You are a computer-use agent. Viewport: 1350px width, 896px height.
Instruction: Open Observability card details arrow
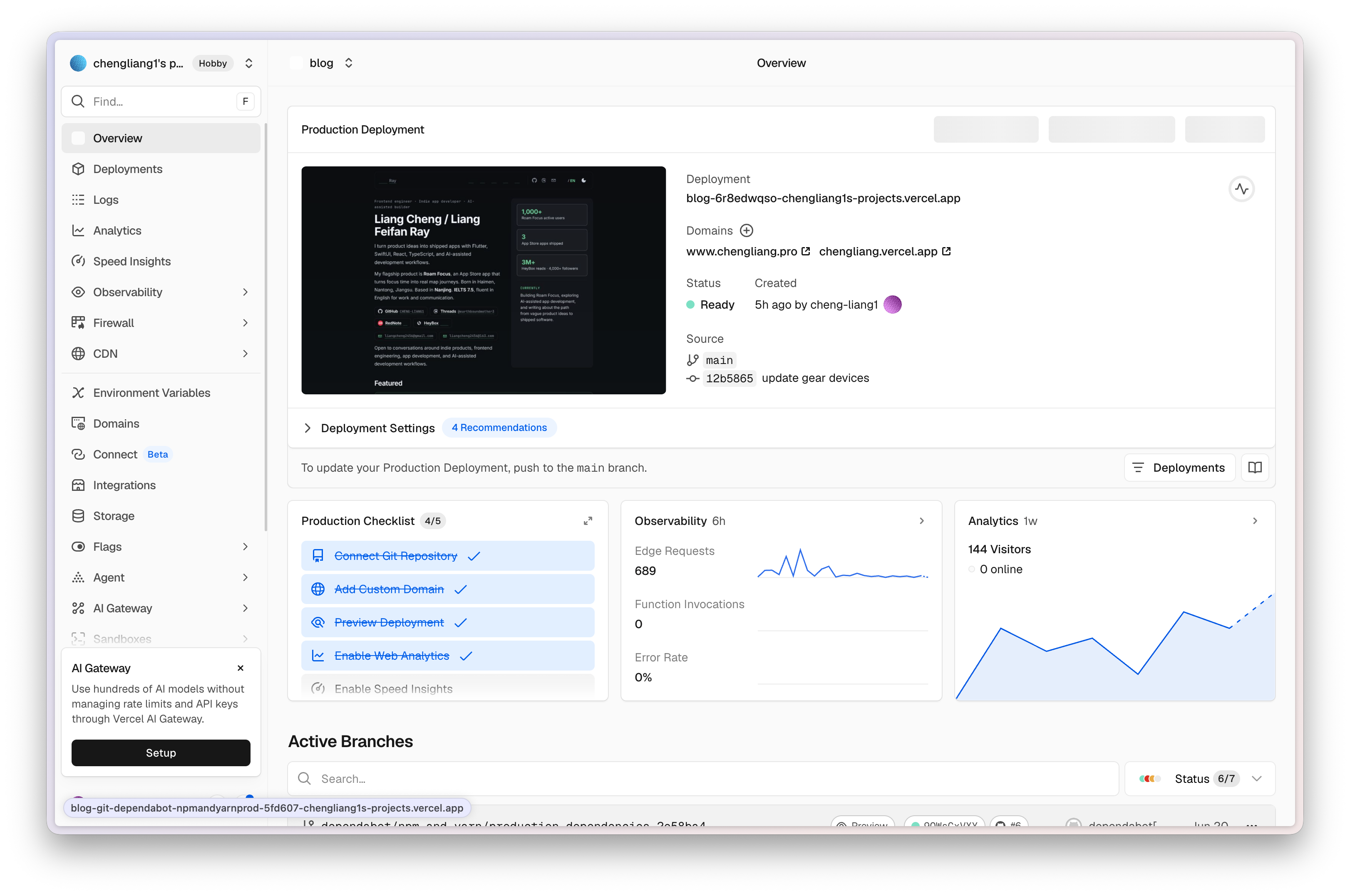click(922, 521)
